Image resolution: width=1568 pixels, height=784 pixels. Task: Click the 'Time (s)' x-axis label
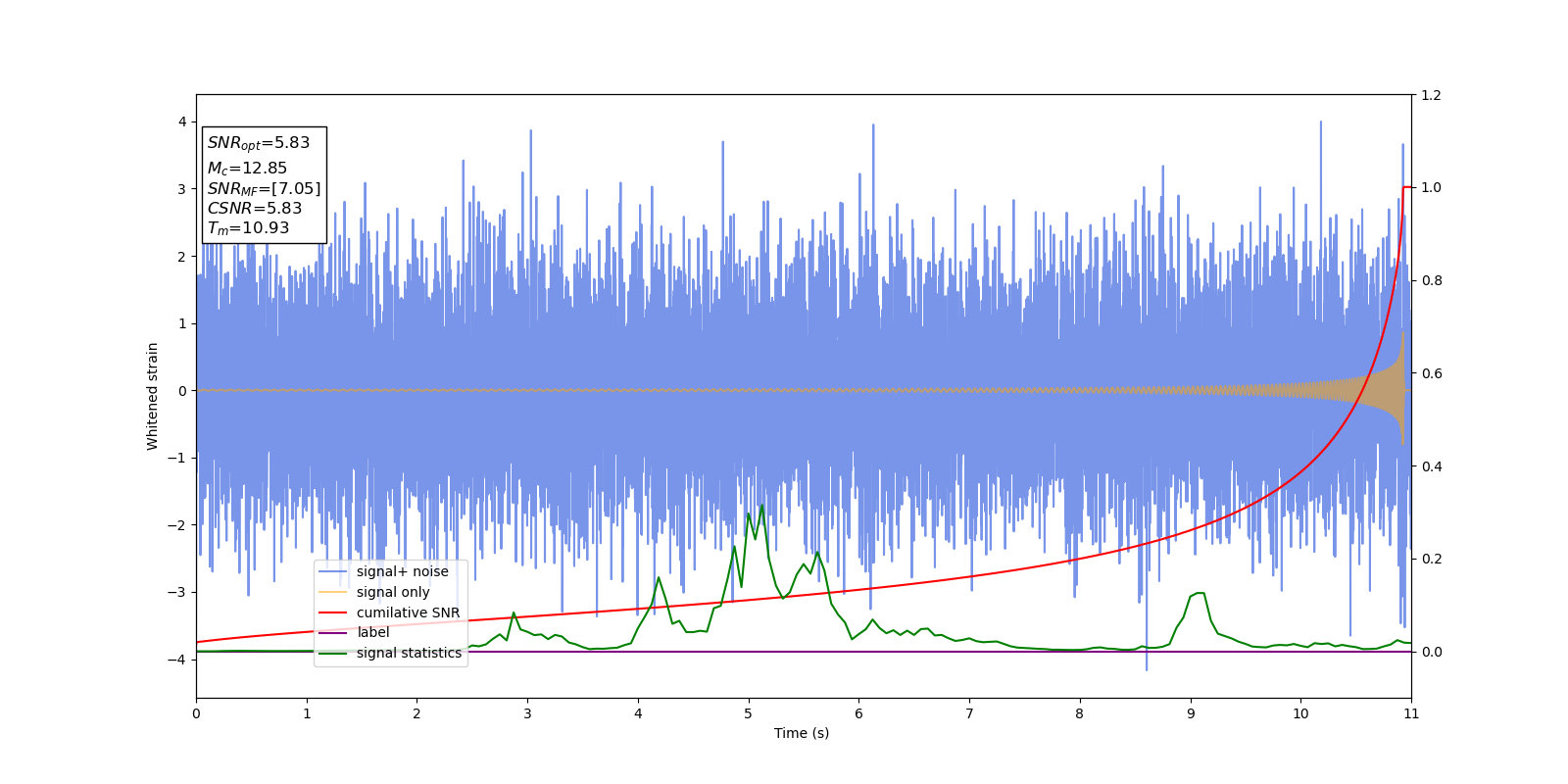pyautogui.click(x=802, y=733)
